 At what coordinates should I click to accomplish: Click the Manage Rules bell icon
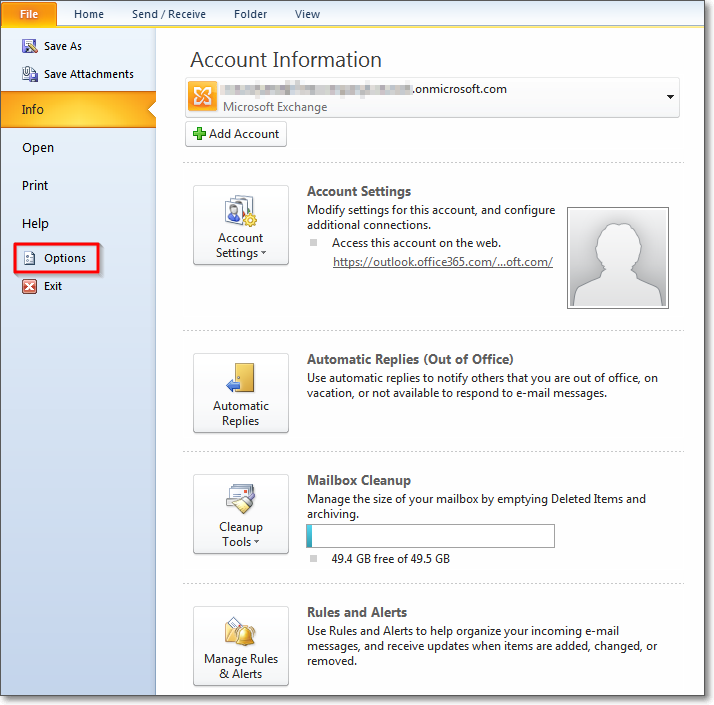point(240,632)
